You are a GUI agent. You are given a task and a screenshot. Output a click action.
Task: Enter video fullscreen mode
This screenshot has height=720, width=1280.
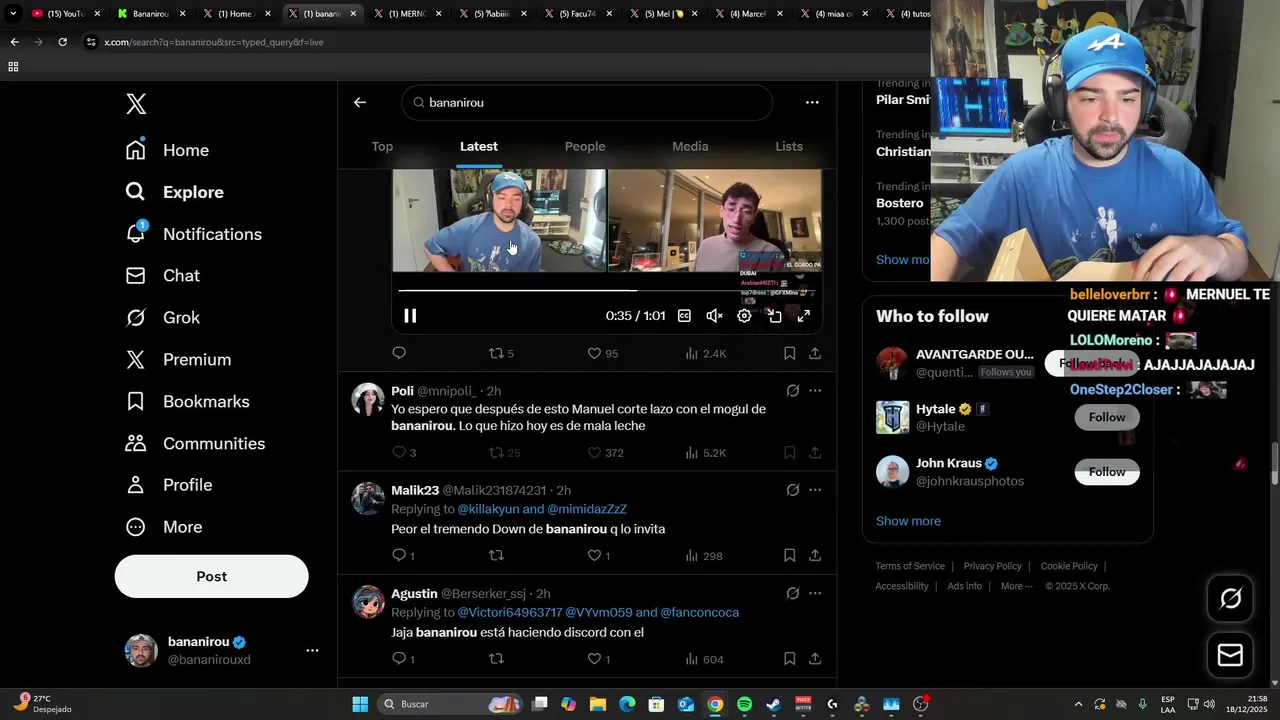pos(804,316)
